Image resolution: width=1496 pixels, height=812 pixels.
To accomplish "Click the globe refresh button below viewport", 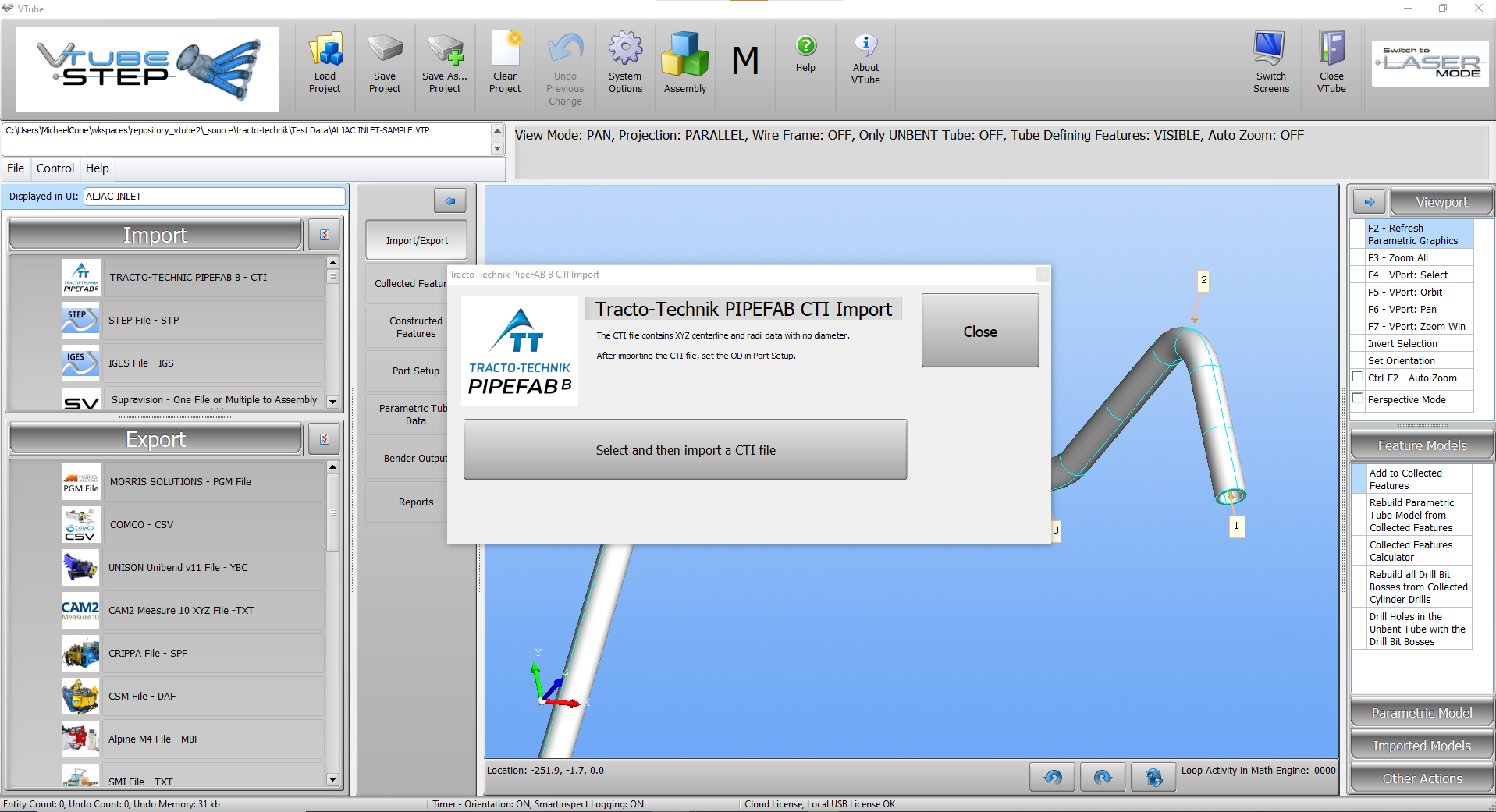I will click(1153, 777).
